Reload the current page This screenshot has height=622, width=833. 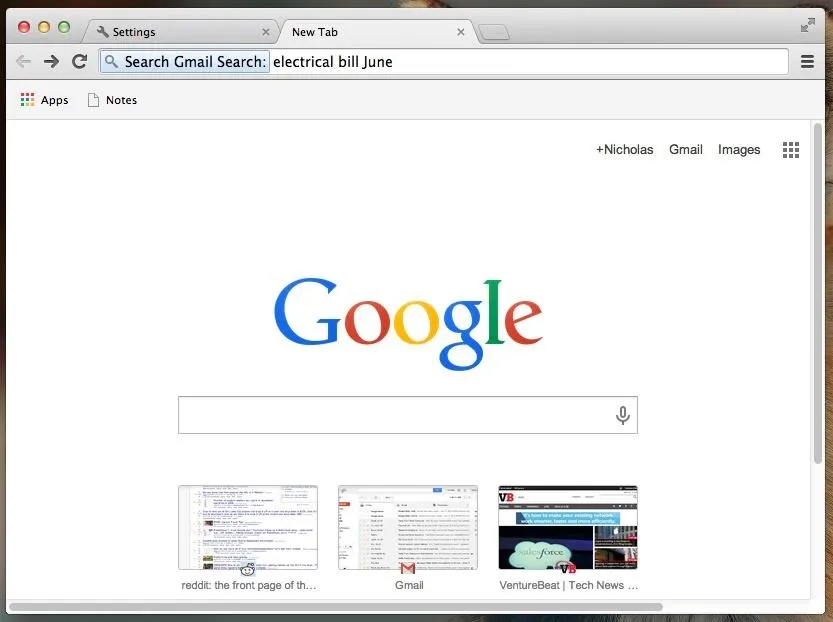[x=80, y=62]
